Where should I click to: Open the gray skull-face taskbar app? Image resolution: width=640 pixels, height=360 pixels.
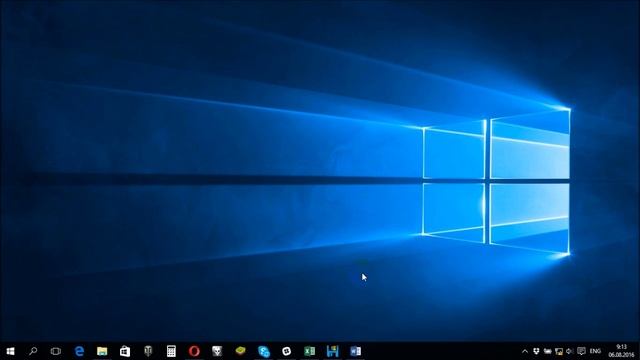pos(217,351)
